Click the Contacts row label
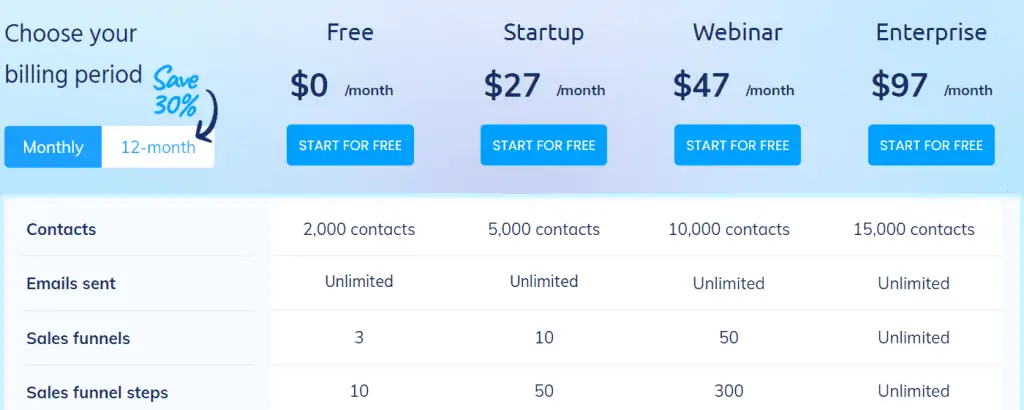The image size is (1024, 410). 61,229
